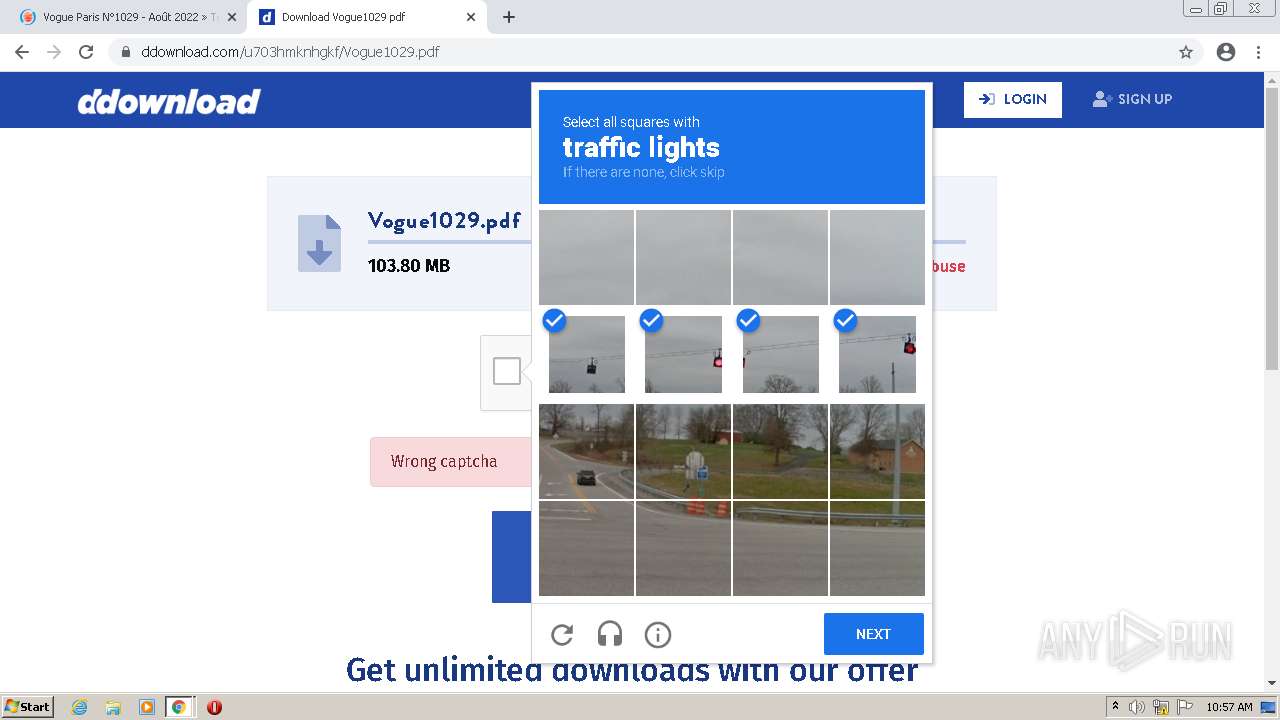Viewport: 1280px width, 720px height.
Task: Select tile with car on road
Action: (586, 451)
